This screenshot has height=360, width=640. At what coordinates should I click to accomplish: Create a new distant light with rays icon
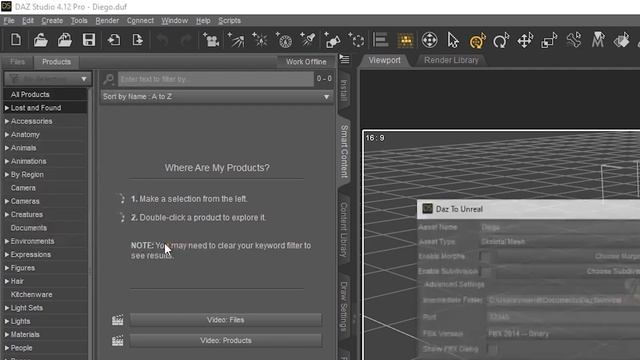click(236, 40)
